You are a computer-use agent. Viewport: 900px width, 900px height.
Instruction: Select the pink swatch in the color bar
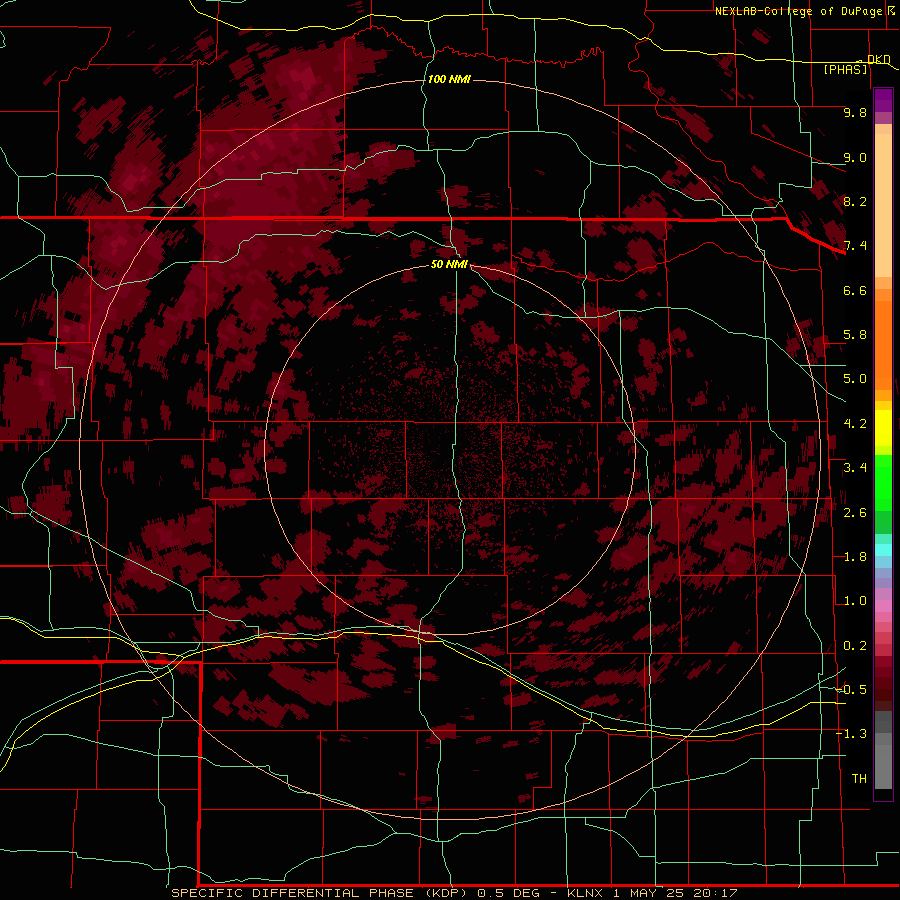coord(883,606)
